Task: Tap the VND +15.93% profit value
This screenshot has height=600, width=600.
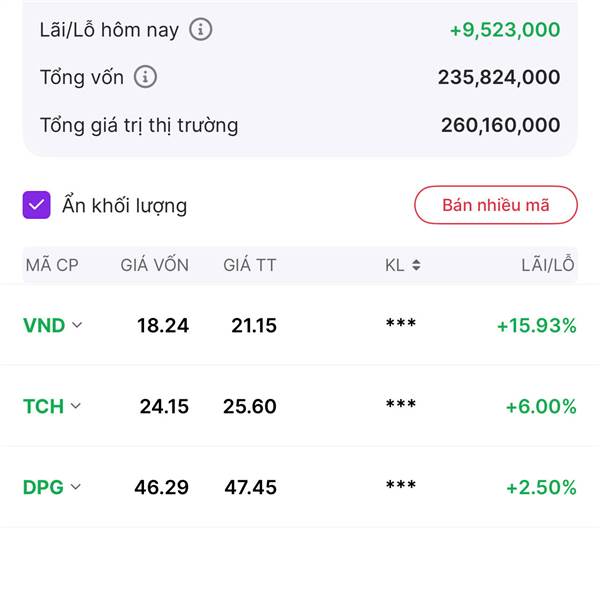Action: (x=536, y=326)
